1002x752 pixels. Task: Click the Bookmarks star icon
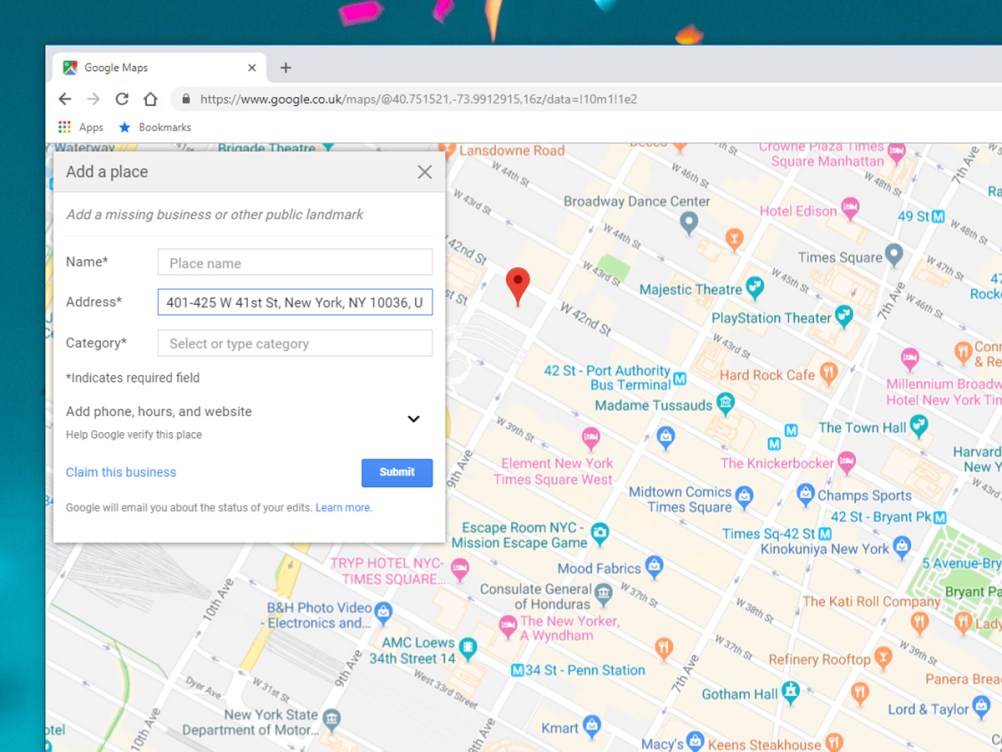point(124,127)
